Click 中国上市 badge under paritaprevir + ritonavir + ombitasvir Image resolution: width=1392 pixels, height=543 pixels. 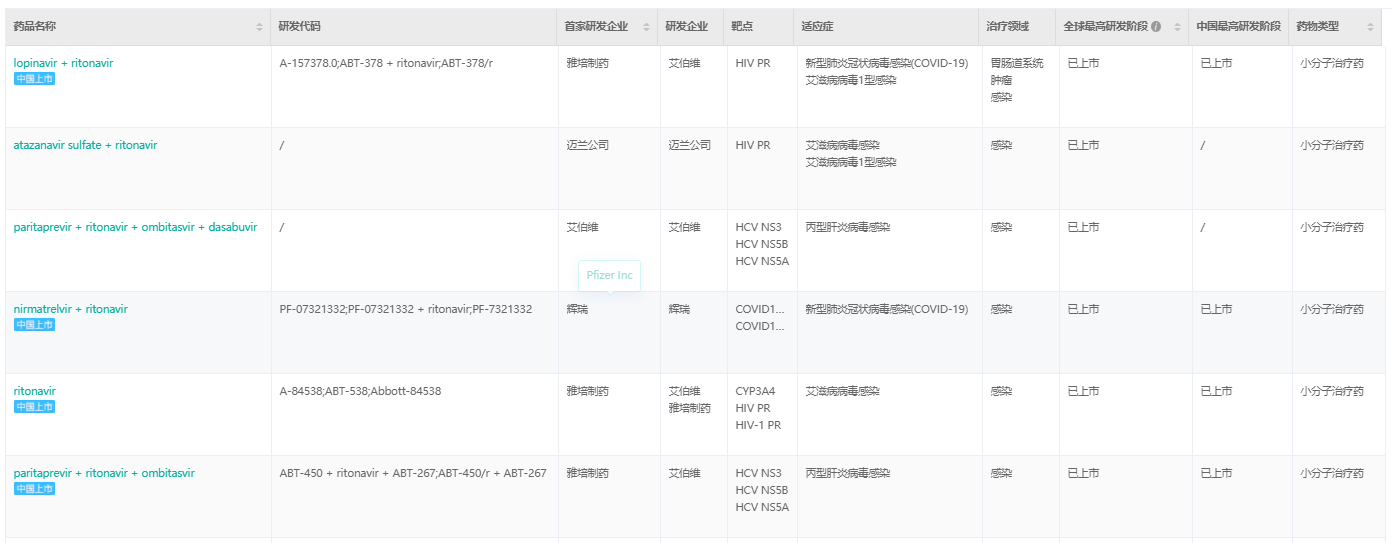[x=34, y=489]
